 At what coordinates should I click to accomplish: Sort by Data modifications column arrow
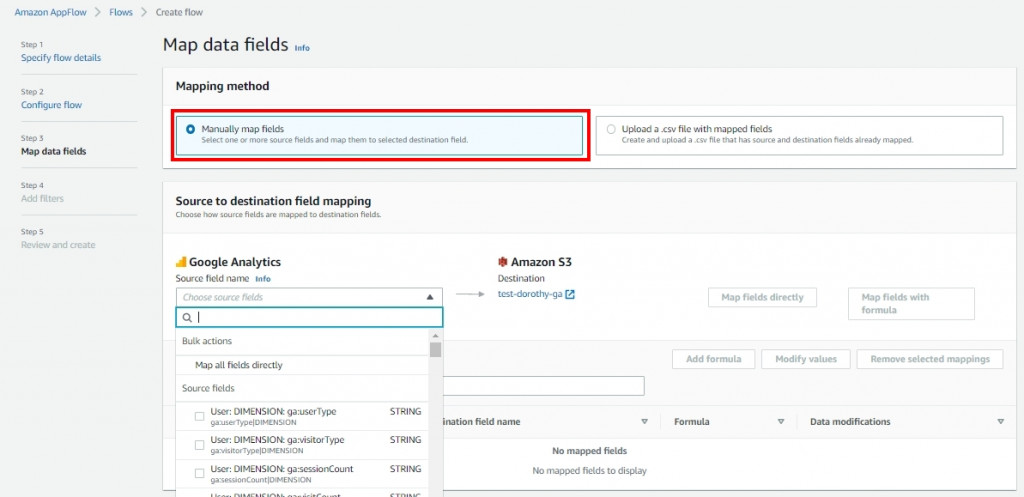click(1000, 422)
